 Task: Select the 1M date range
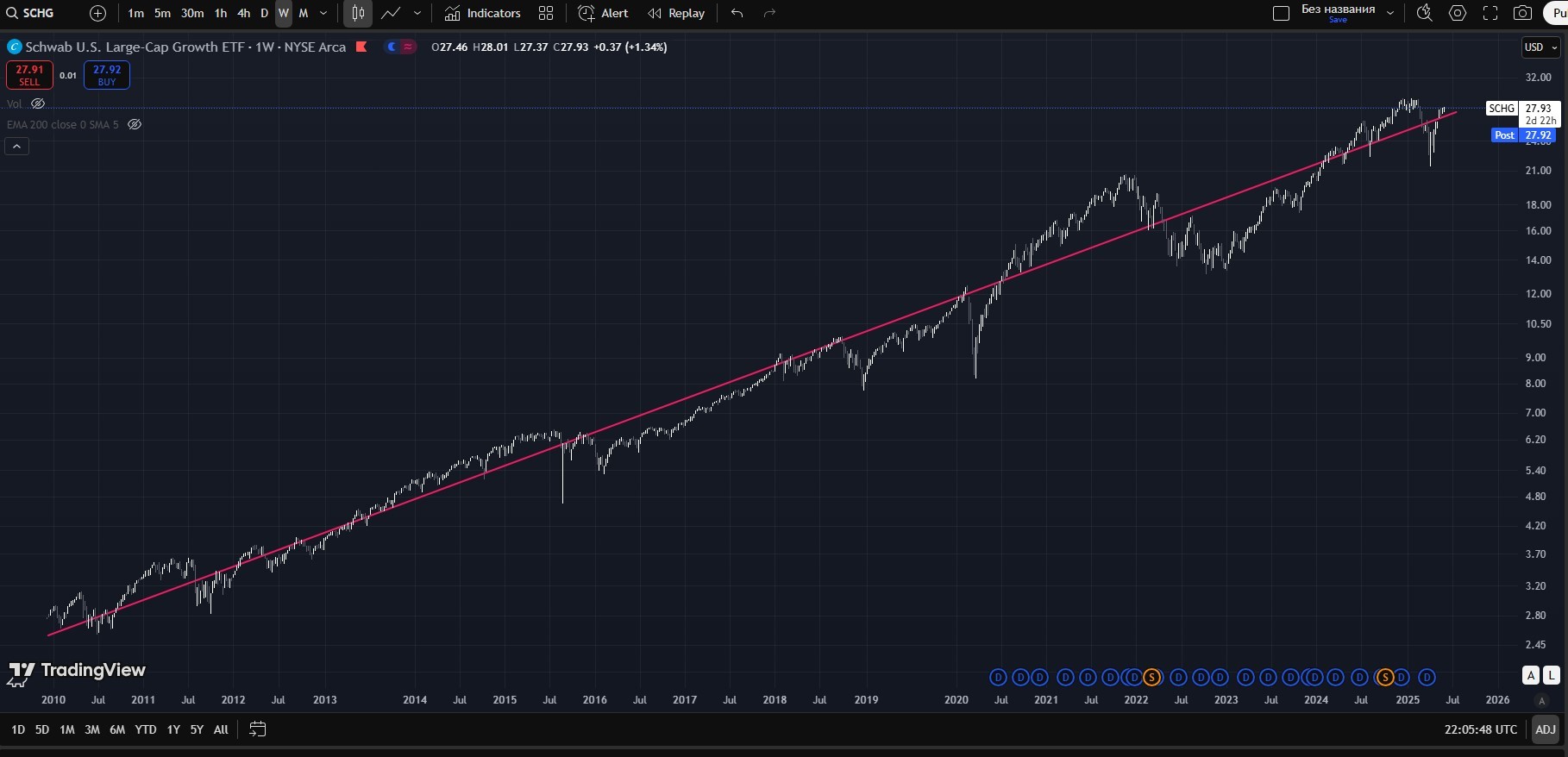click(67, 729)
